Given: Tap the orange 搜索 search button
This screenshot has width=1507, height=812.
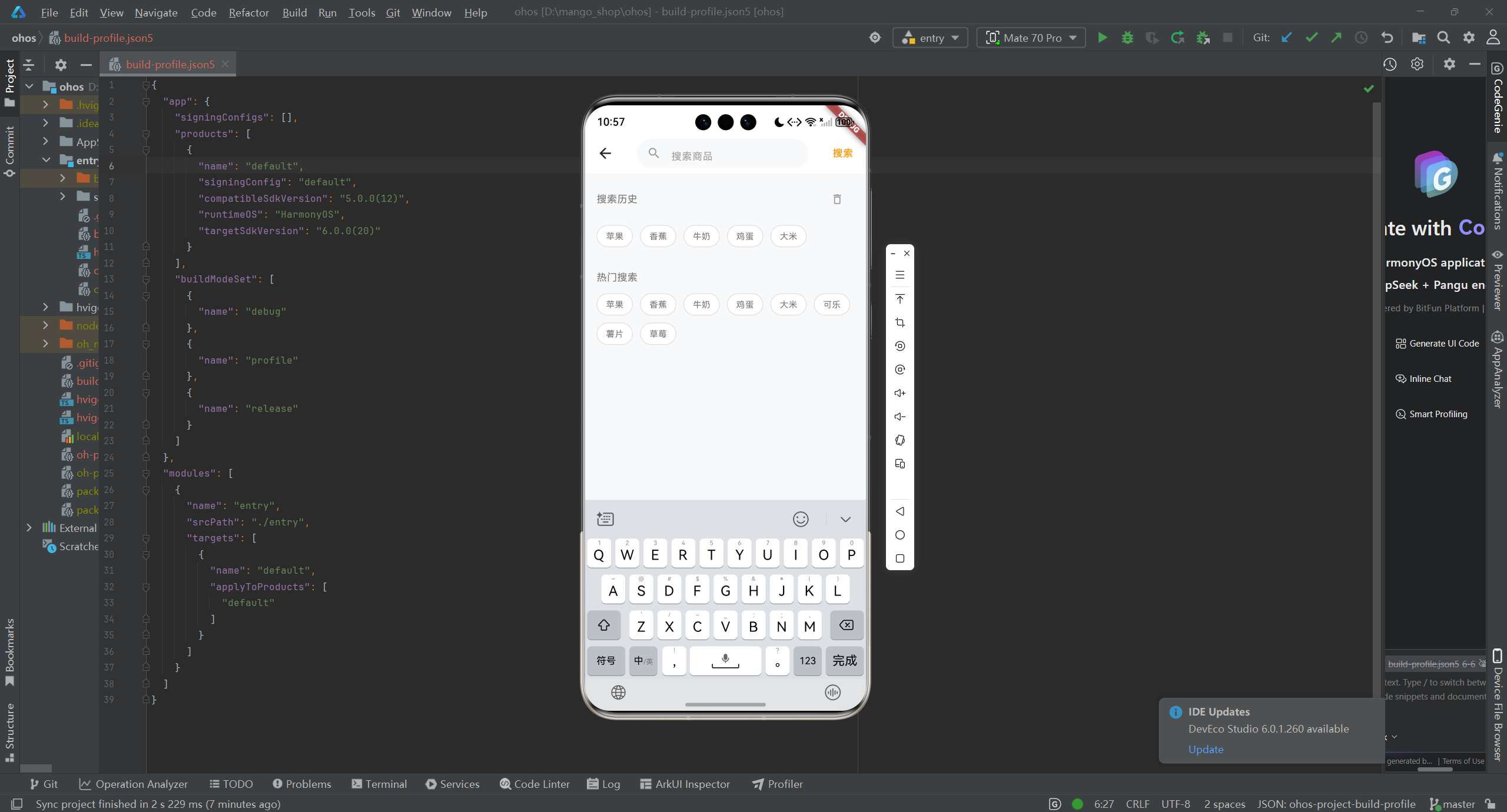Looking at the screenshot, I should tap(842, 154).
